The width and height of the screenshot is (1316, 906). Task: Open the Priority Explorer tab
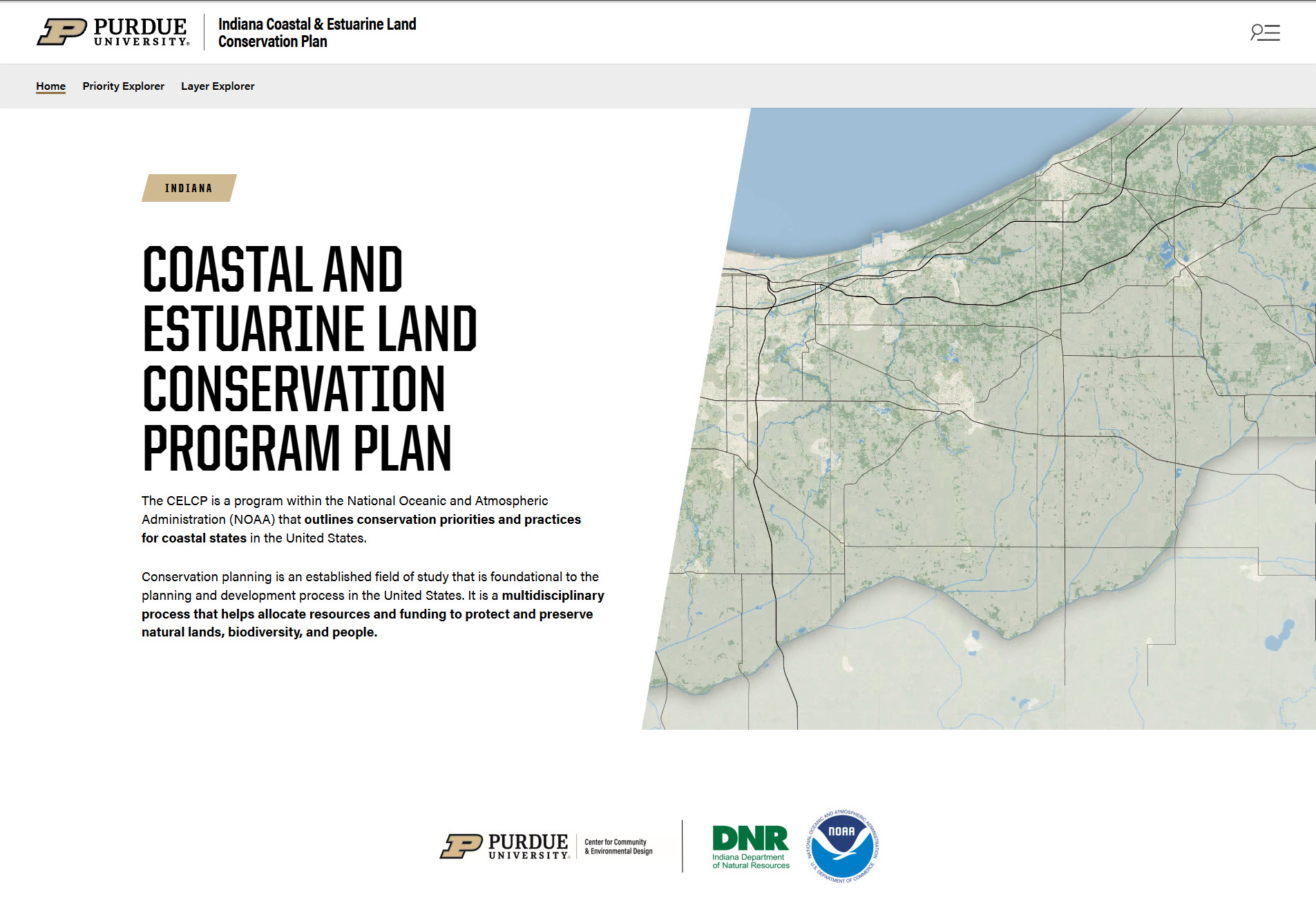pyautogui.click(x=123, y=86)
